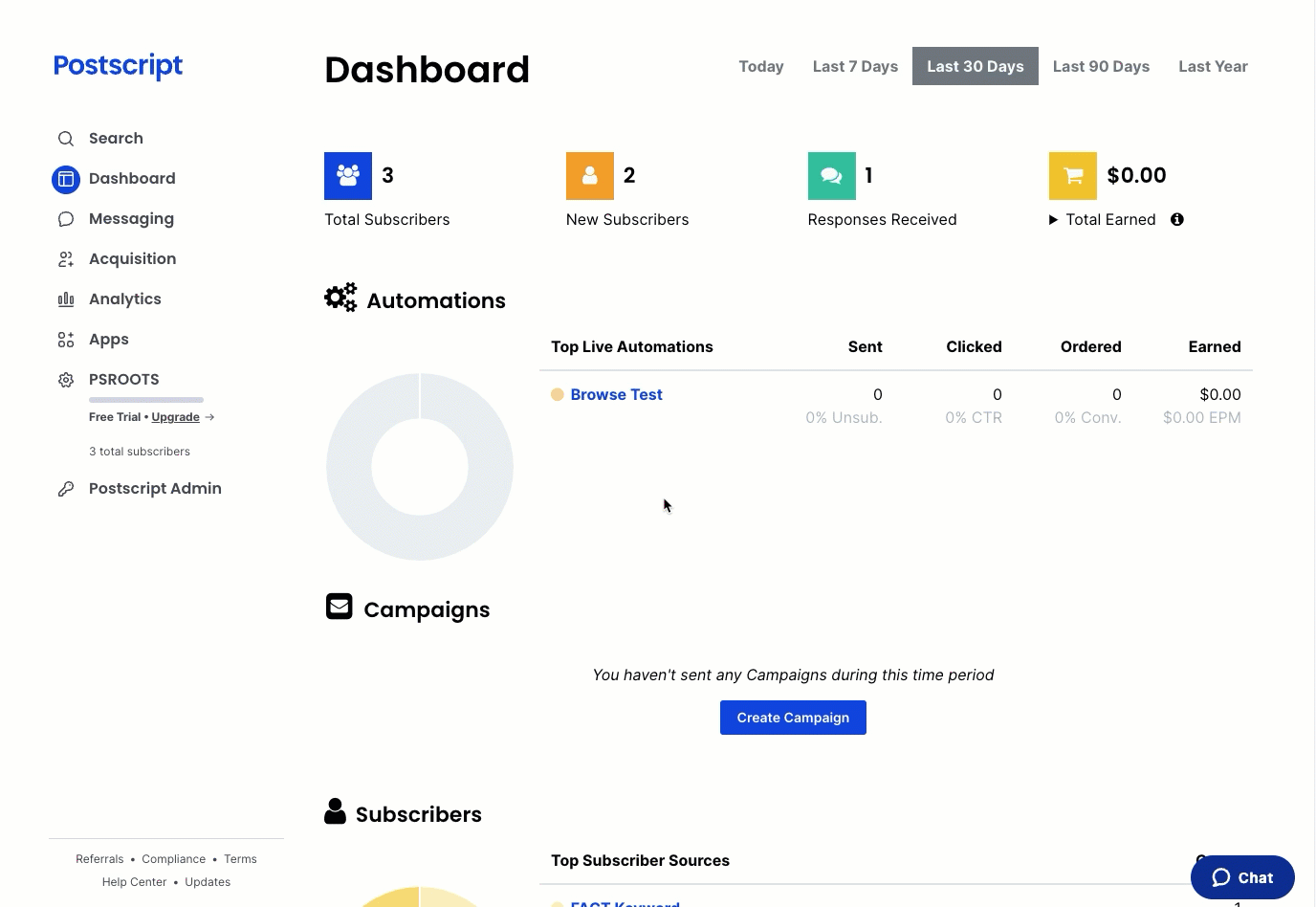The height and width of the screenshot is (907, 1316).
Task: Click the PSROOTS settings gear icon
Action: pos(66,380)
